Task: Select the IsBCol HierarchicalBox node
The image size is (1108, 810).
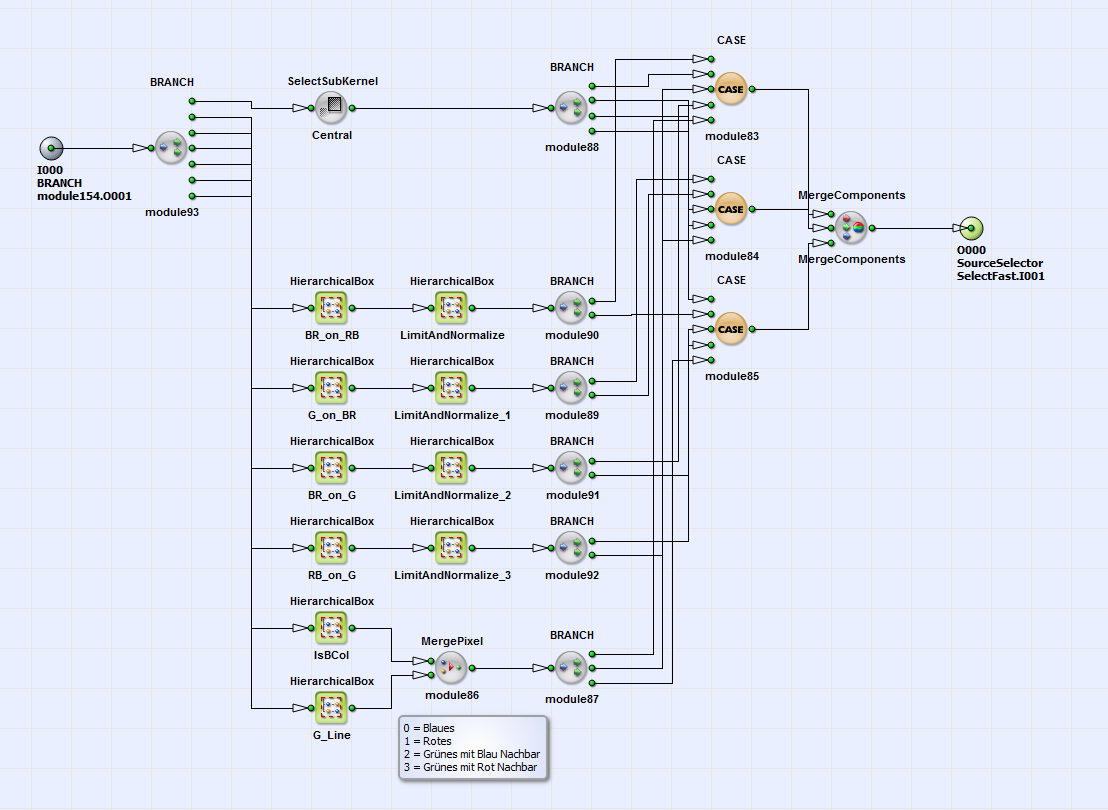Action: (331, 627)
